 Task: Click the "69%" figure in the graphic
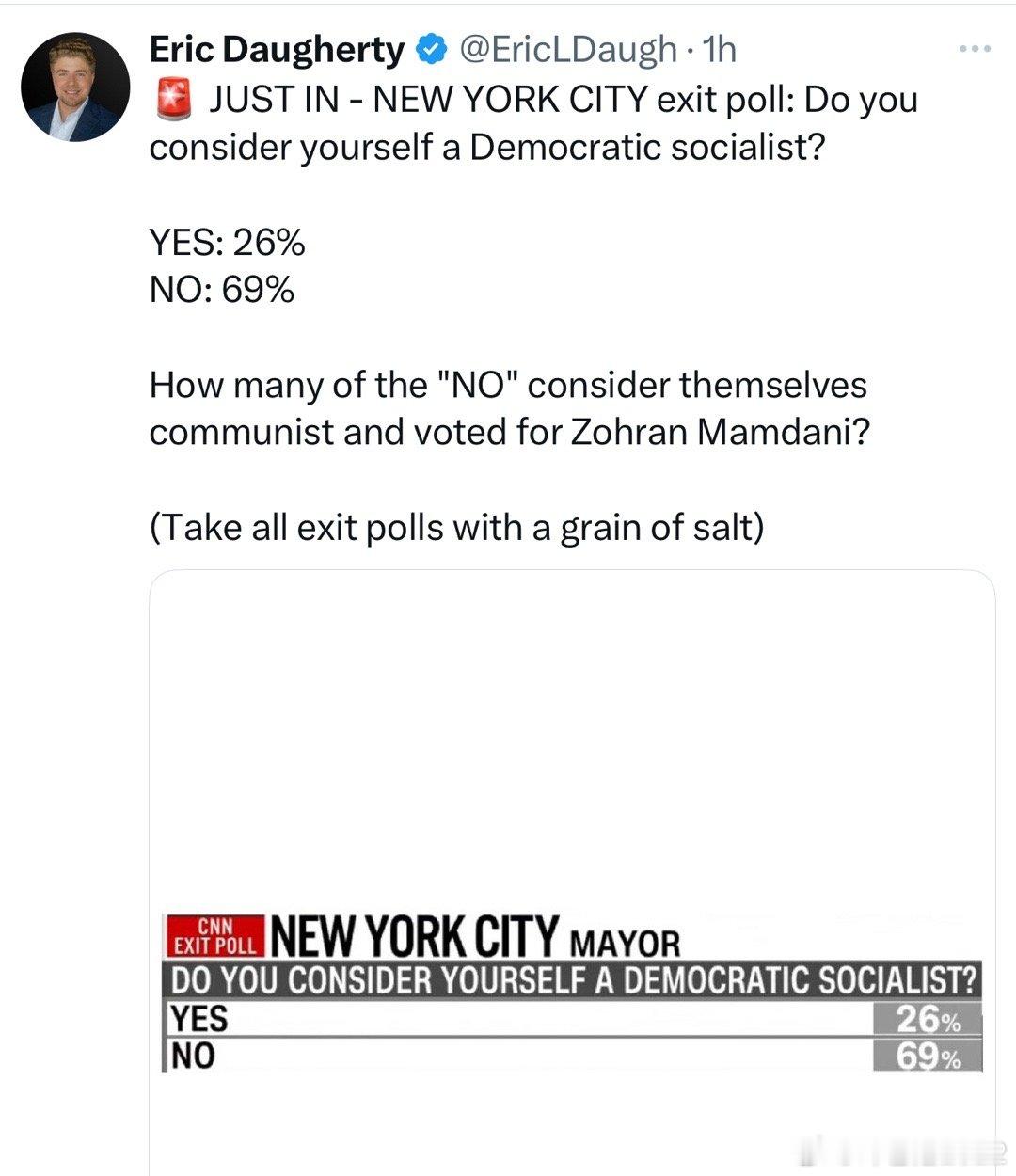coord(928,1056)
